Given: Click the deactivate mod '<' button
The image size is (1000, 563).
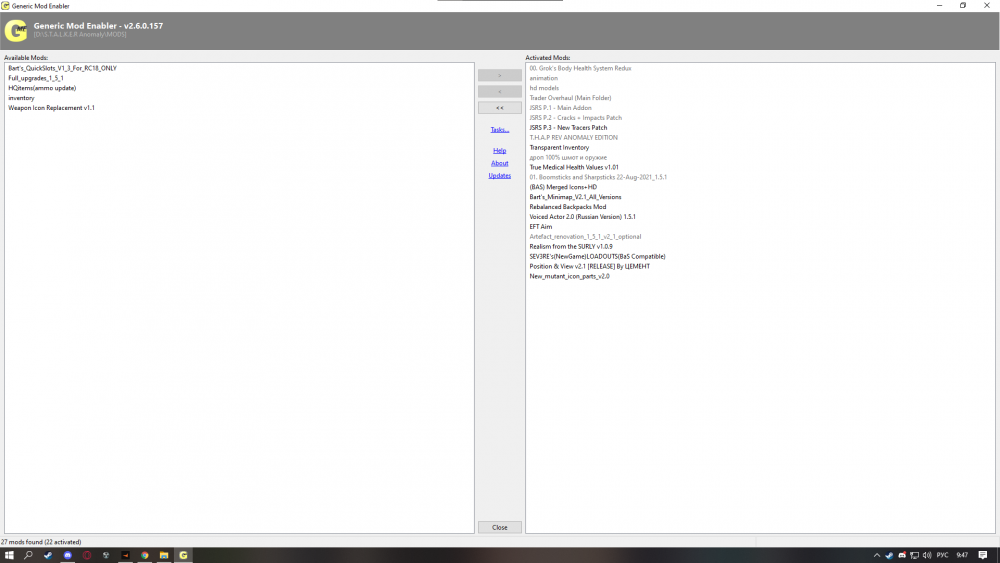Looking at the screenshot, I should point(499,92).
